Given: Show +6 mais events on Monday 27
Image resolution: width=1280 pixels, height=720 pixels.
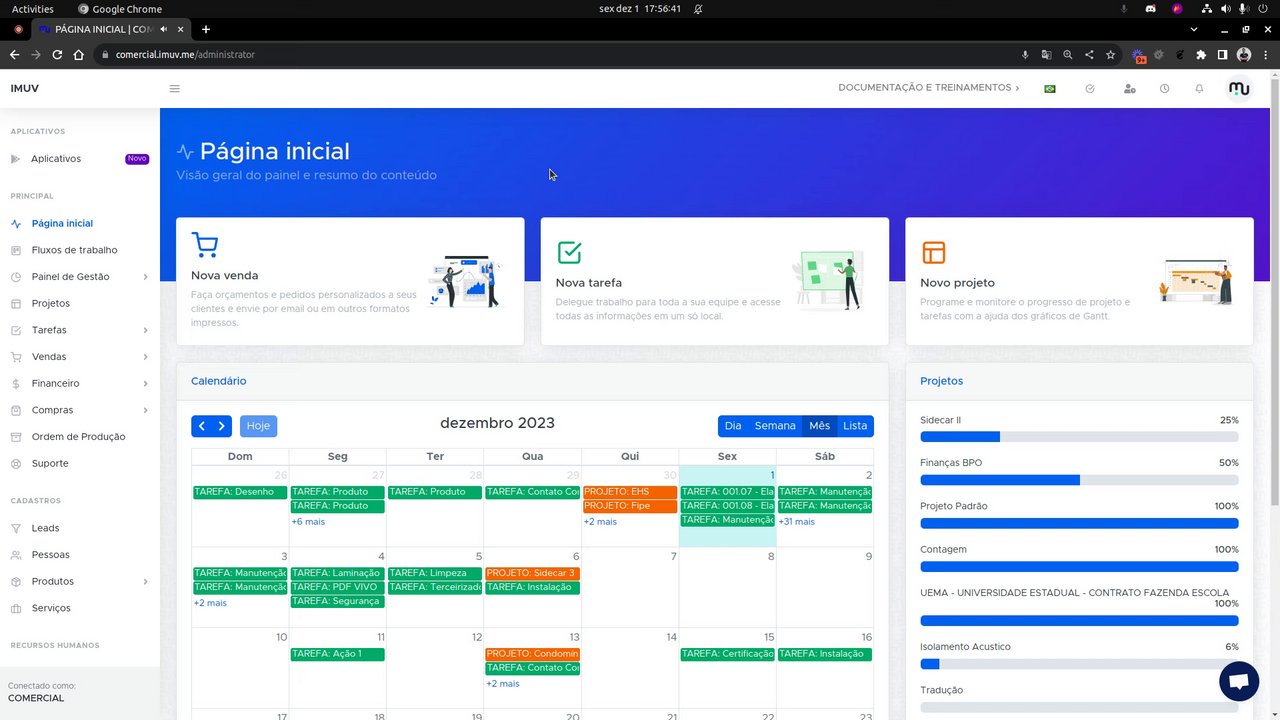Looking at the screenshot, I should 308,522.
